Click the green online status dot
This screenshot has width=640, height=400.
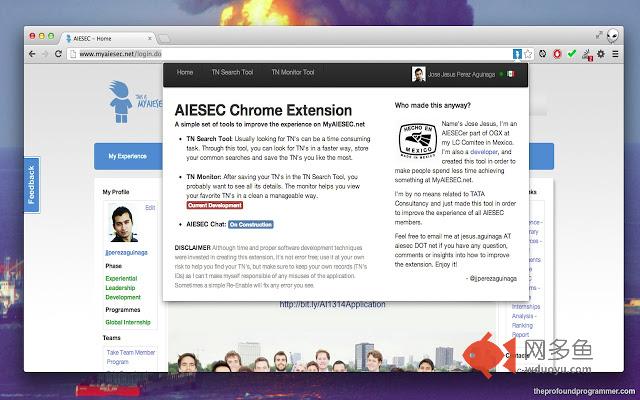tap(501, 74)
